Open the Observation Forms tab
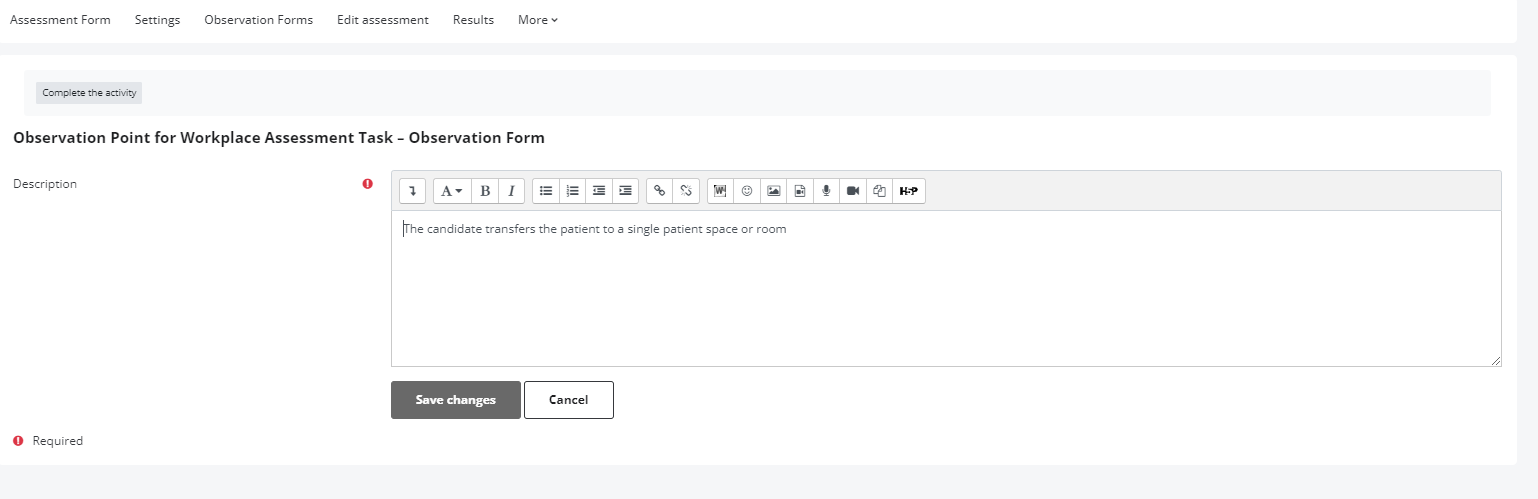Viewport: 1538px width, 499px height. click(258, 20)
